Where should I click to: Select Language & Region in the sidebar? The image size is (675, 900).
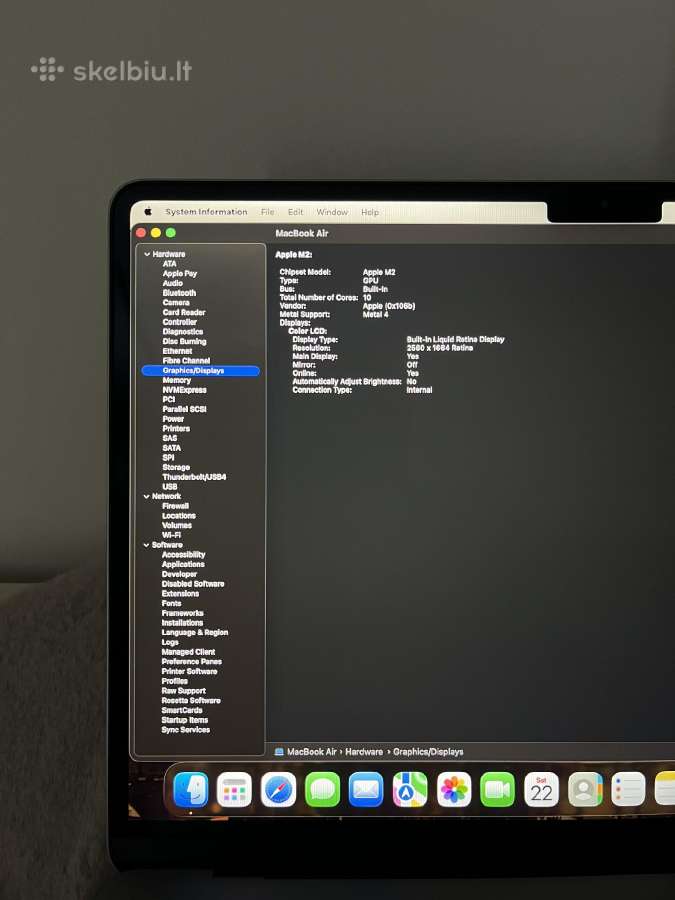195,633
